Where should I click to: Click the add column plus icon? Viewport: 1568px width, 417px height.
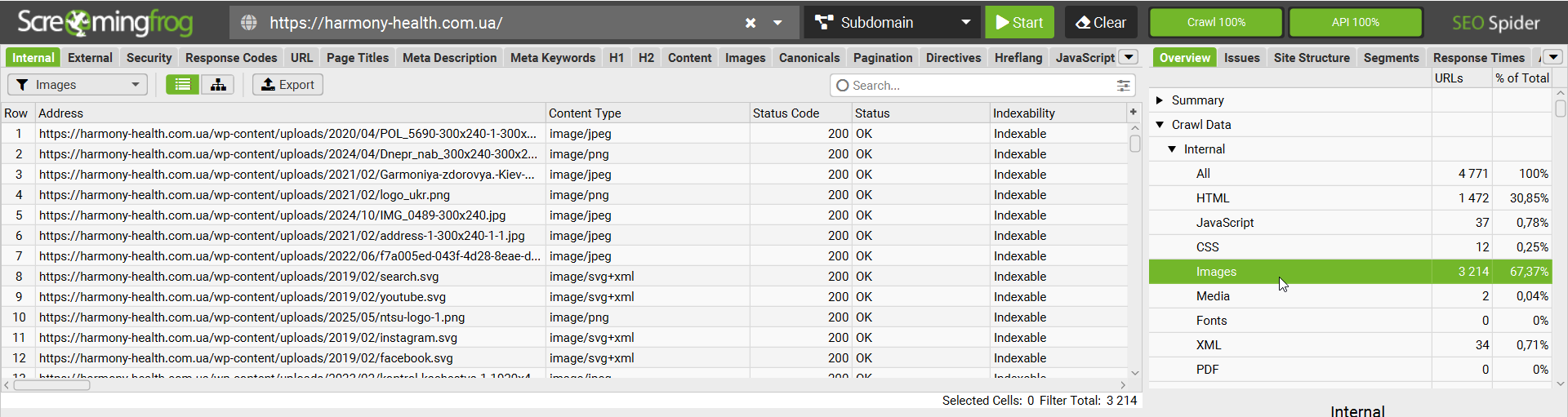pyautogui.click(x=1133, y=112)
